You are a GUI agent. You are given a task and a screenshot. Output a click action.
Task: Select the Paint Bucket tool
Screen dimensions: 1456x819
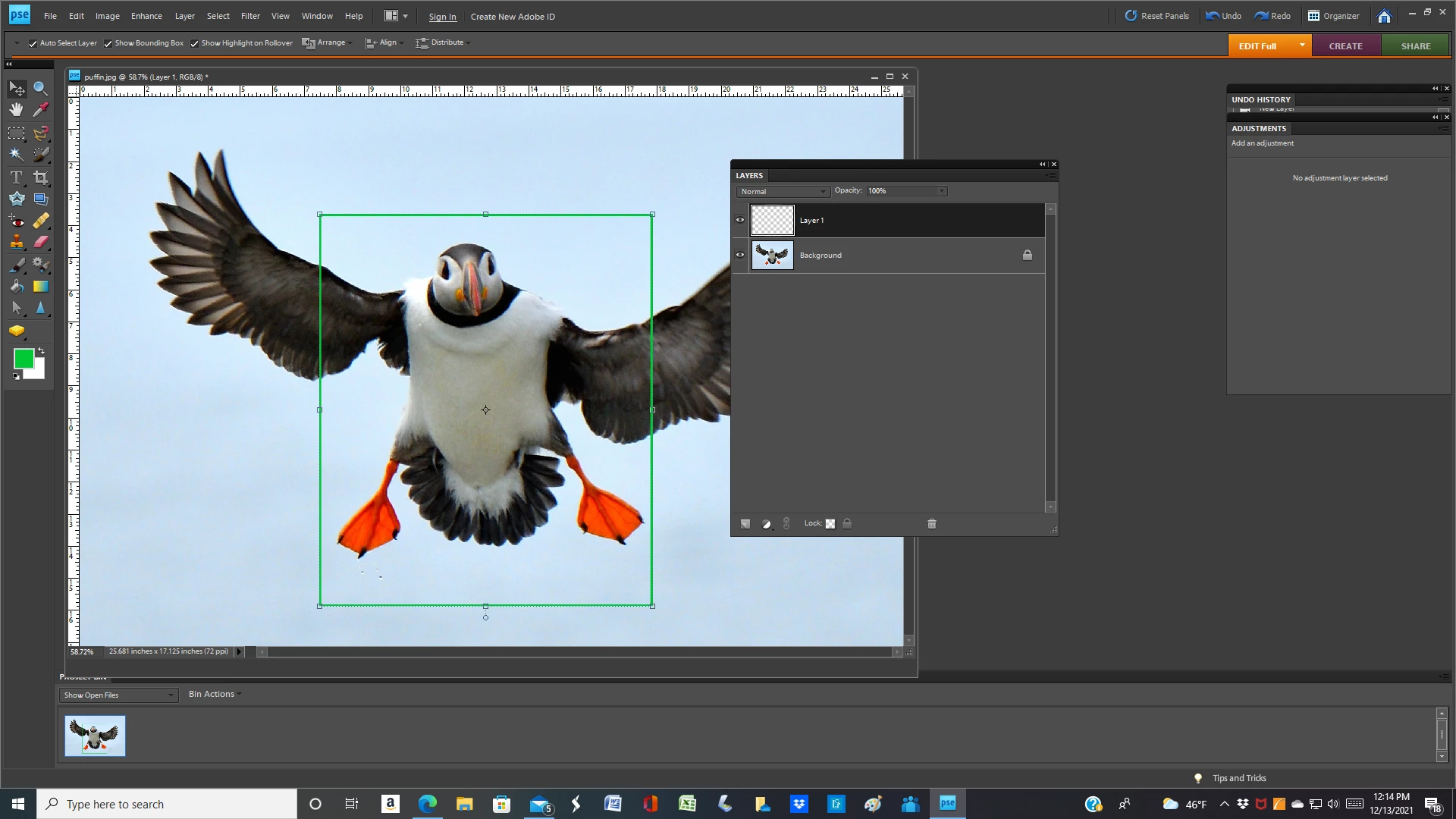tap(16, 287)
